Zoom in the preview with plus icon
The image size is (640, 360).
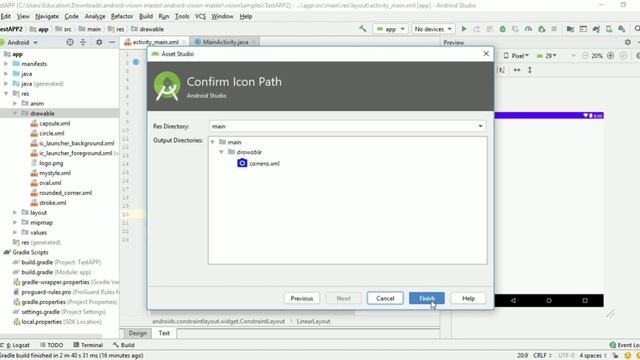(611, 56)
